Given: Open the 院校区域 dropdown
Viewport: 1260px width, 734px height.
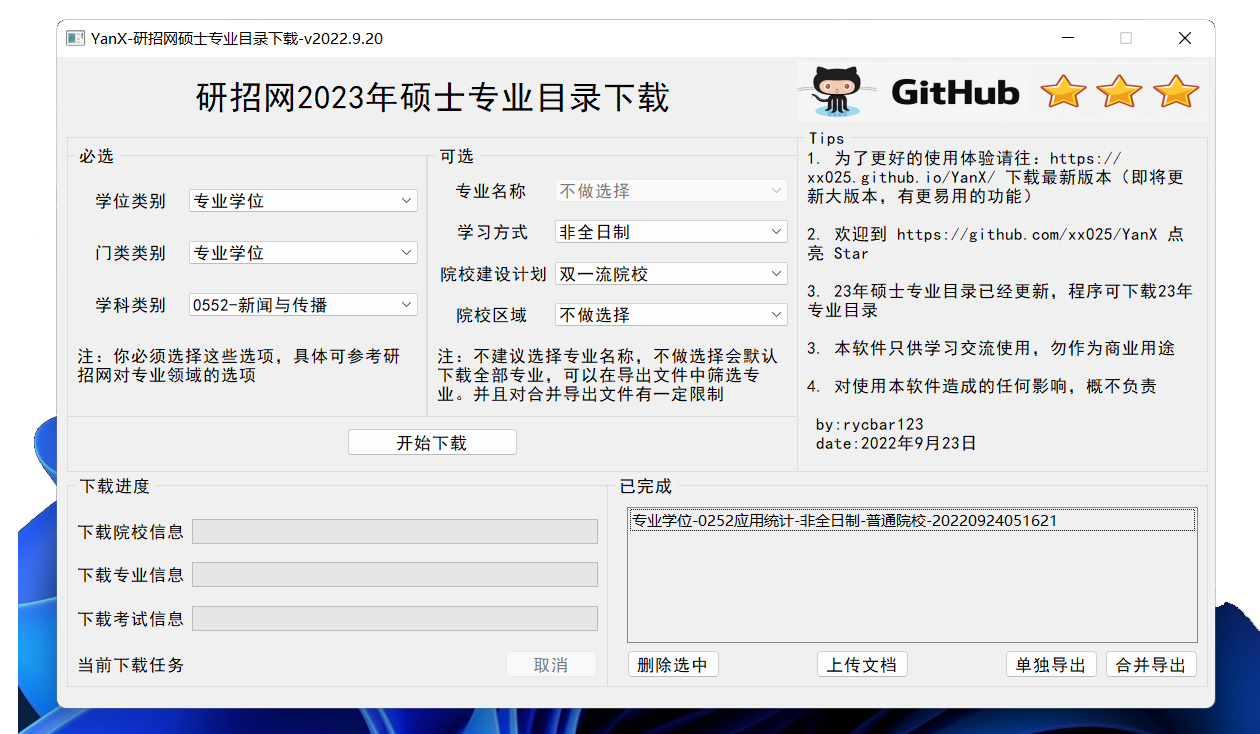Looking at the screenshot, I should click(x=671, y=315).
